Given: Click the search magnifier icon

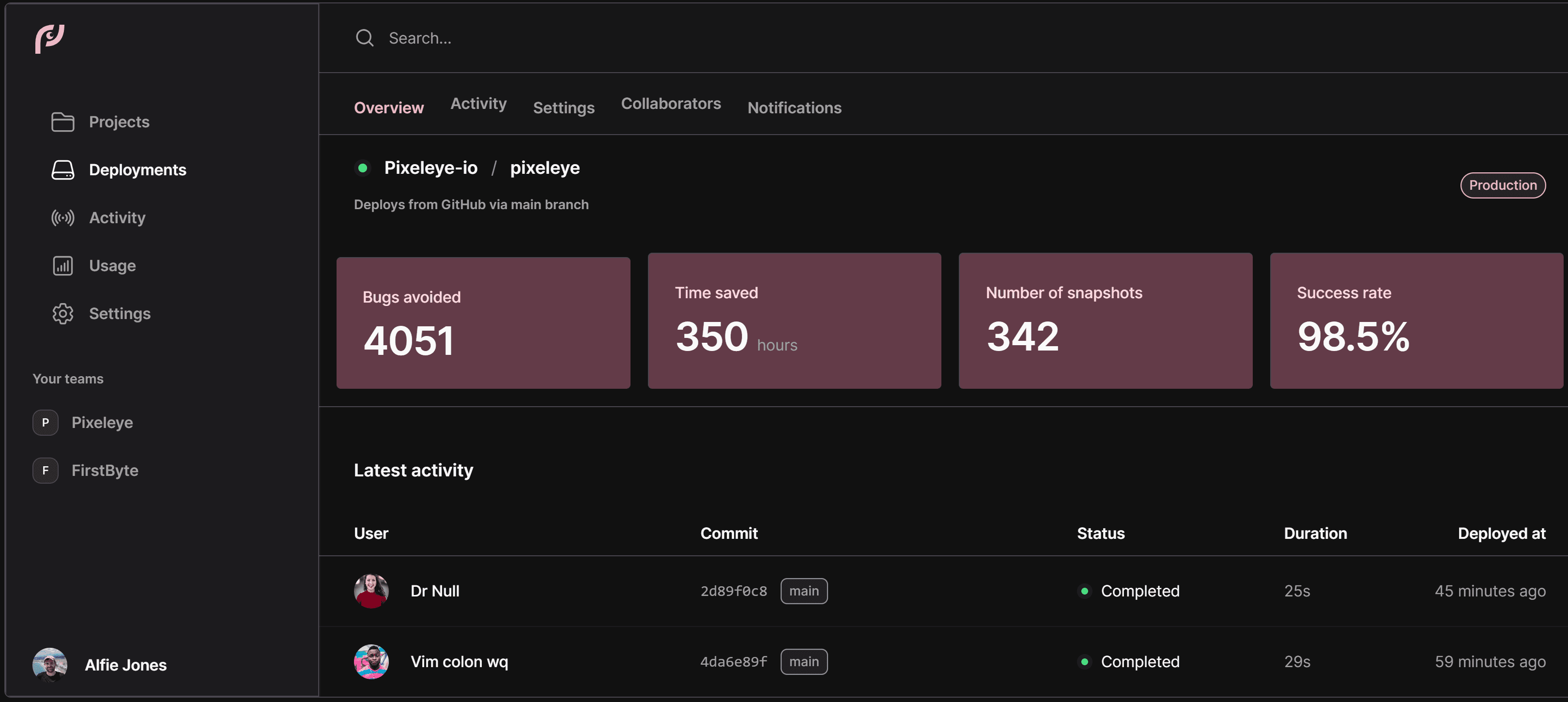Looking at the screenshot, I should click(x=364, y=38).
